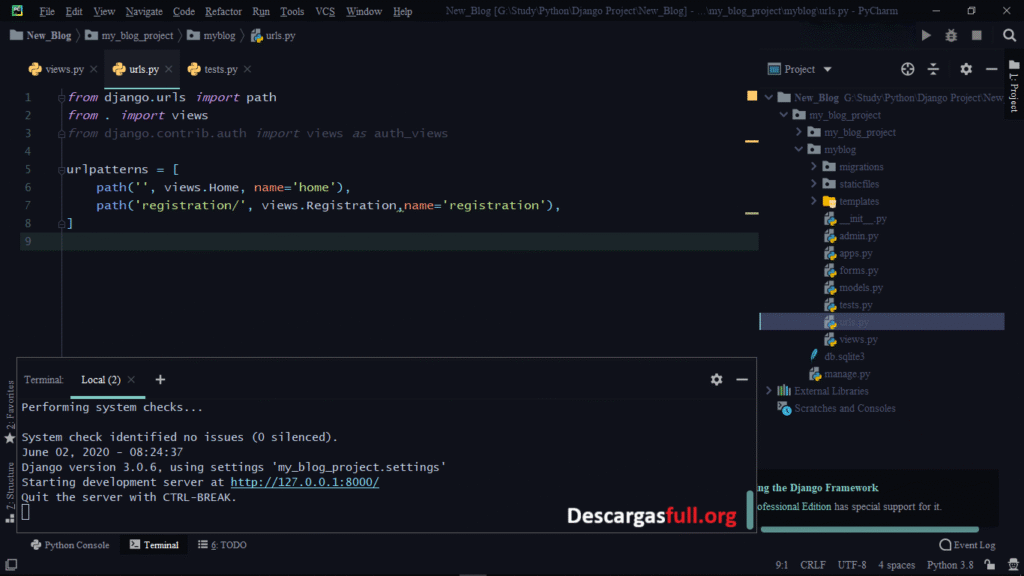Switch to the views.py editor tab

point(63,70)
